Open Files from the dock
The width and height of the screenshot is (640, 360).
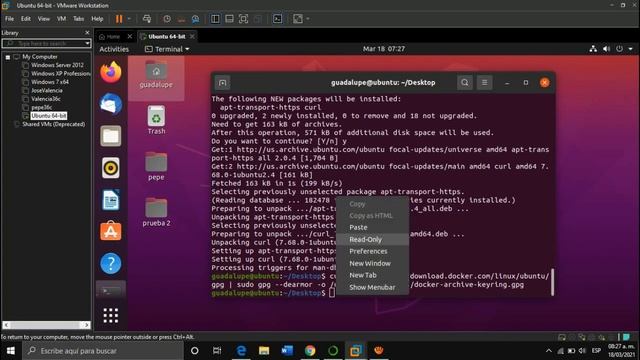[111, 136]
